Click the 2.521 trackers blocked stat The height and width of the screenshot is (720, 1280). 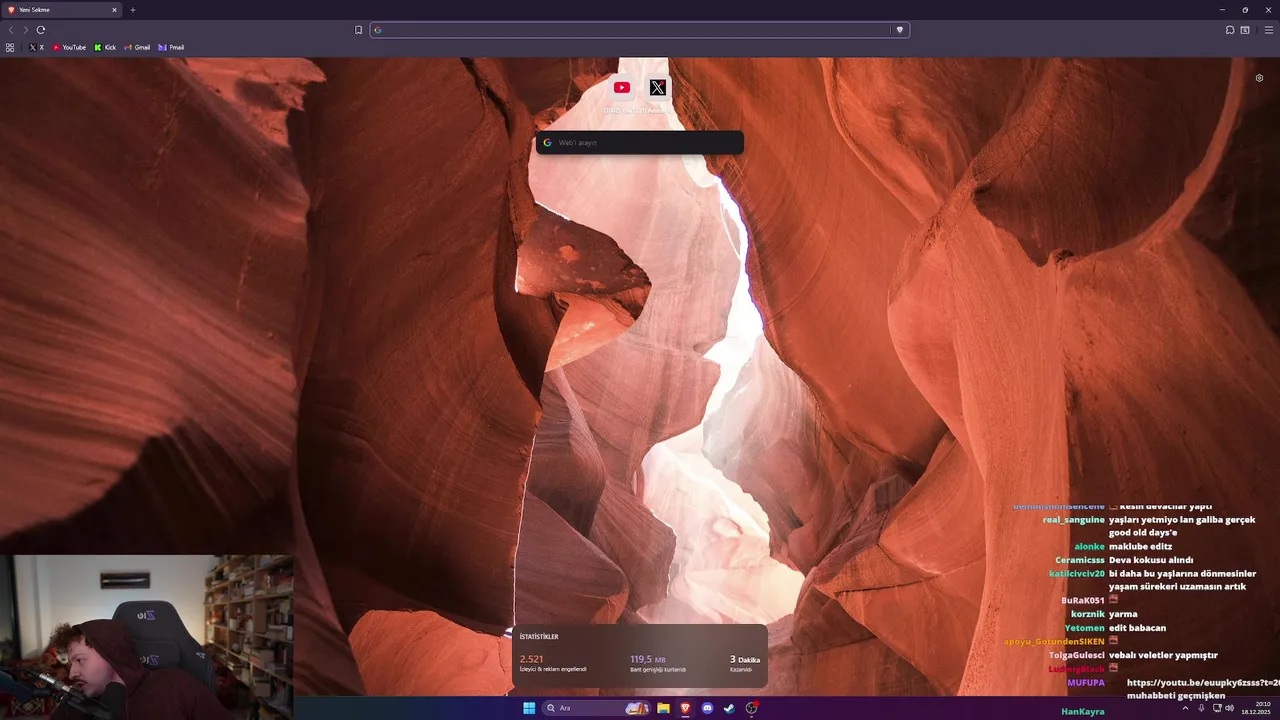tap(553, 663)
